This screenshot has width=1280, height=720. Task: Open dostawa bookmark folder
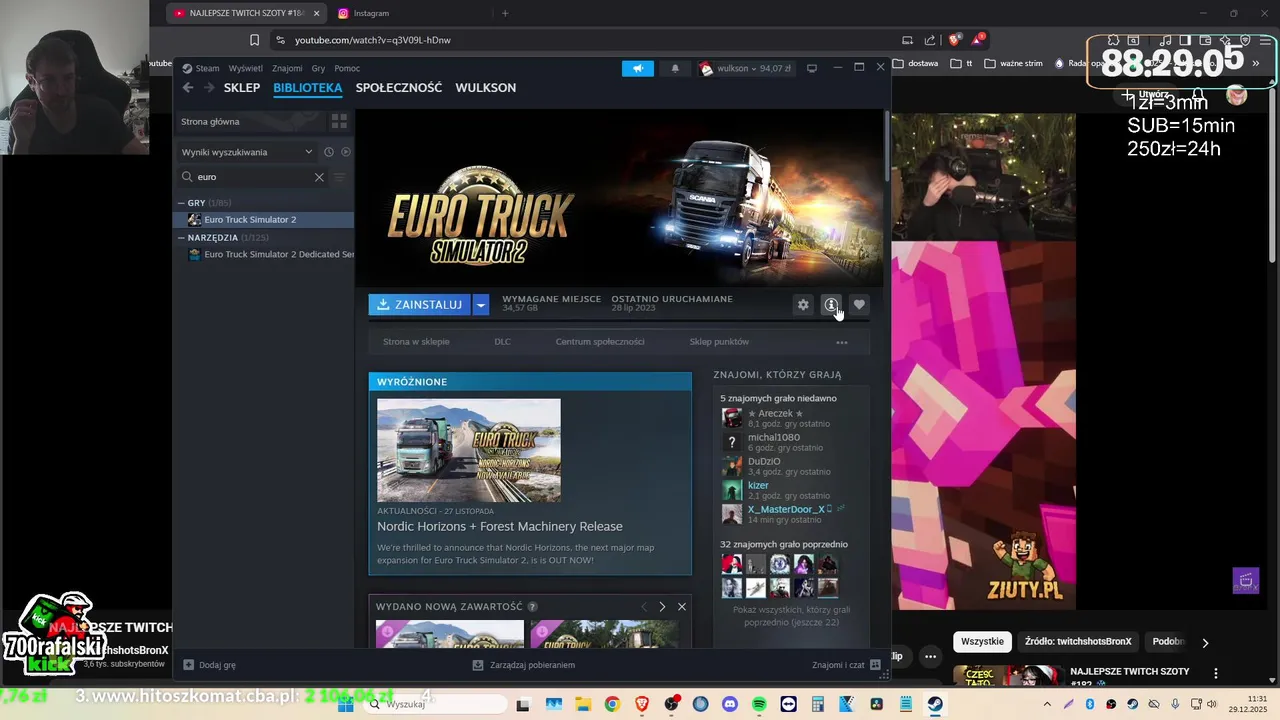(x=915, y=63)
